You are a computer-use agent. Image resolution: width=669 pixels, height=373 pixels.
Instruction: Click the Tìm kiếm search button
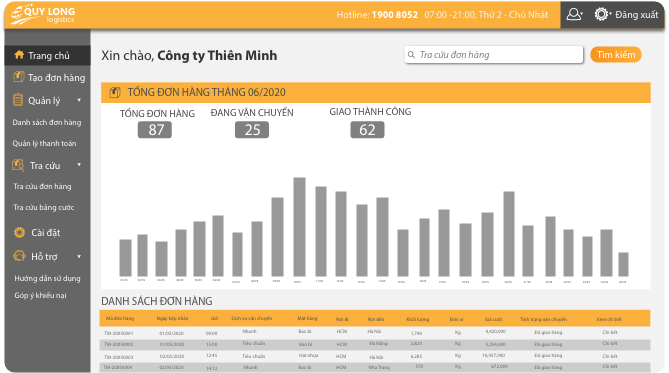(616, 55)
